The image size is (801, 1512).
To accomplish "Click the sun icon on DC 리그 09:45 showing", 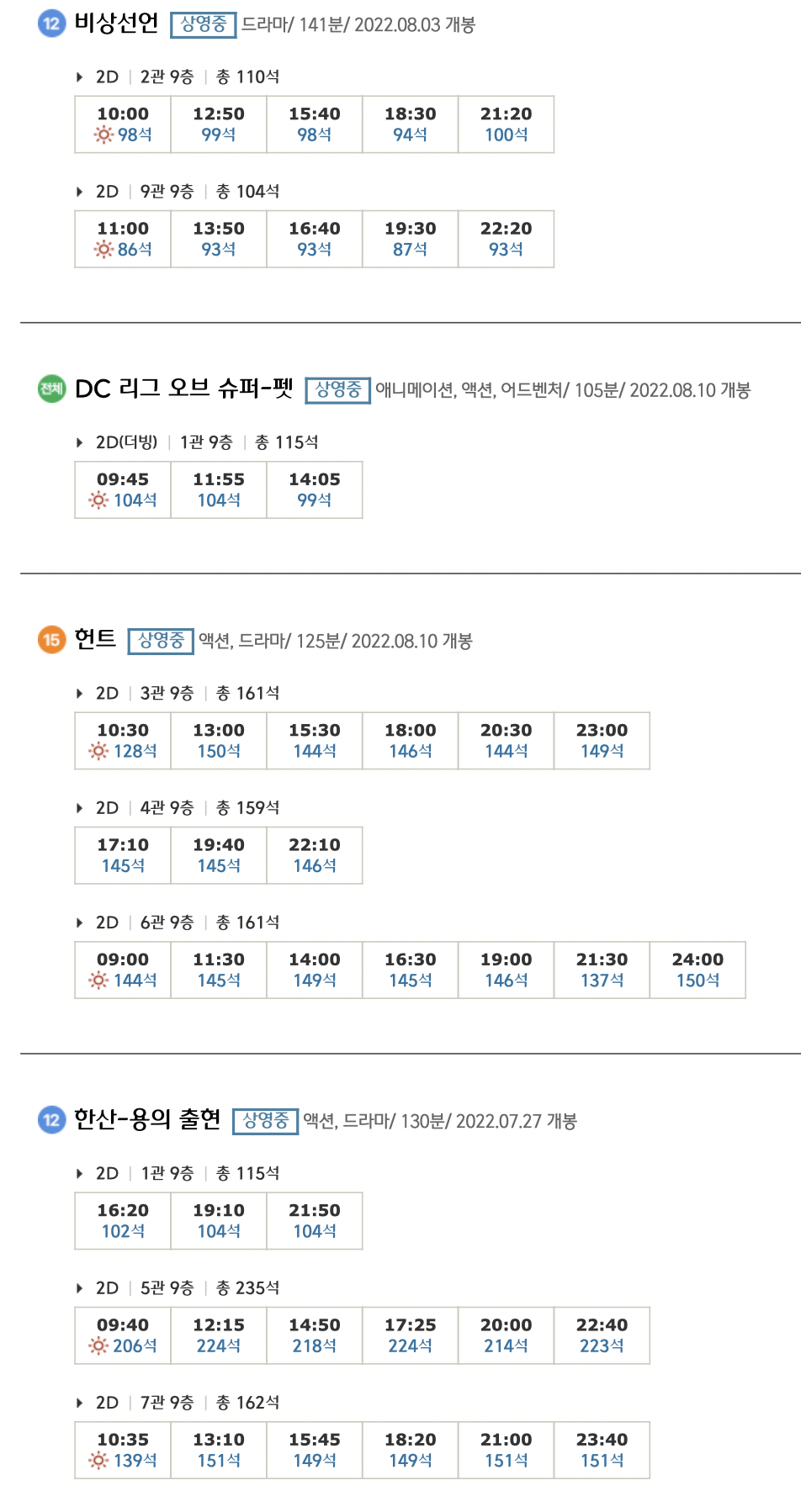I will point(99,500).
